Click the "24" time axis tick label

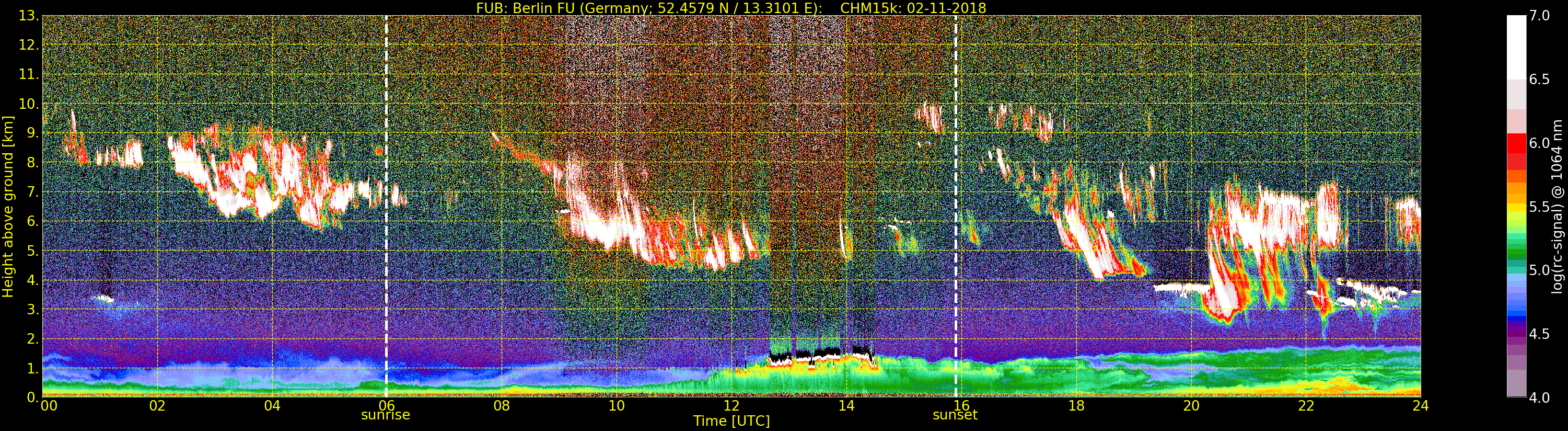[x=1421, y=406]
